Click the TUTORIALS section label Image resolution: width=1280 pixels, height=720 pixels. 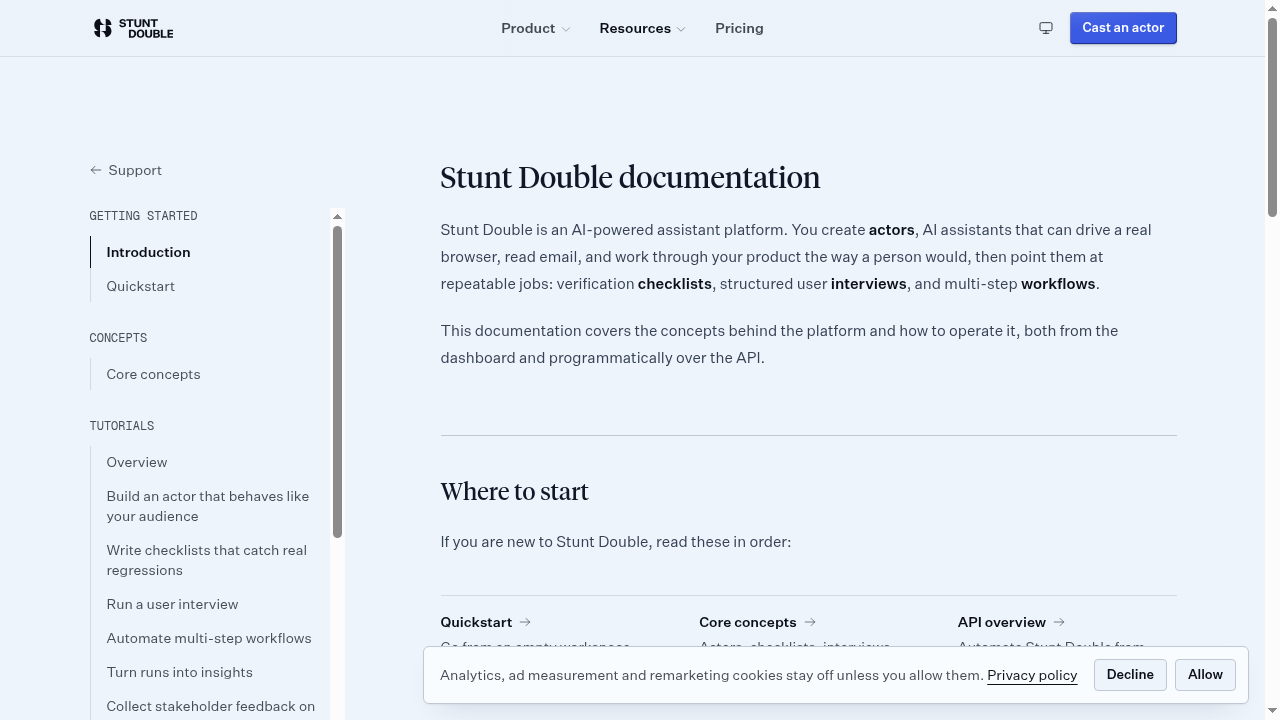click(122, 426)
